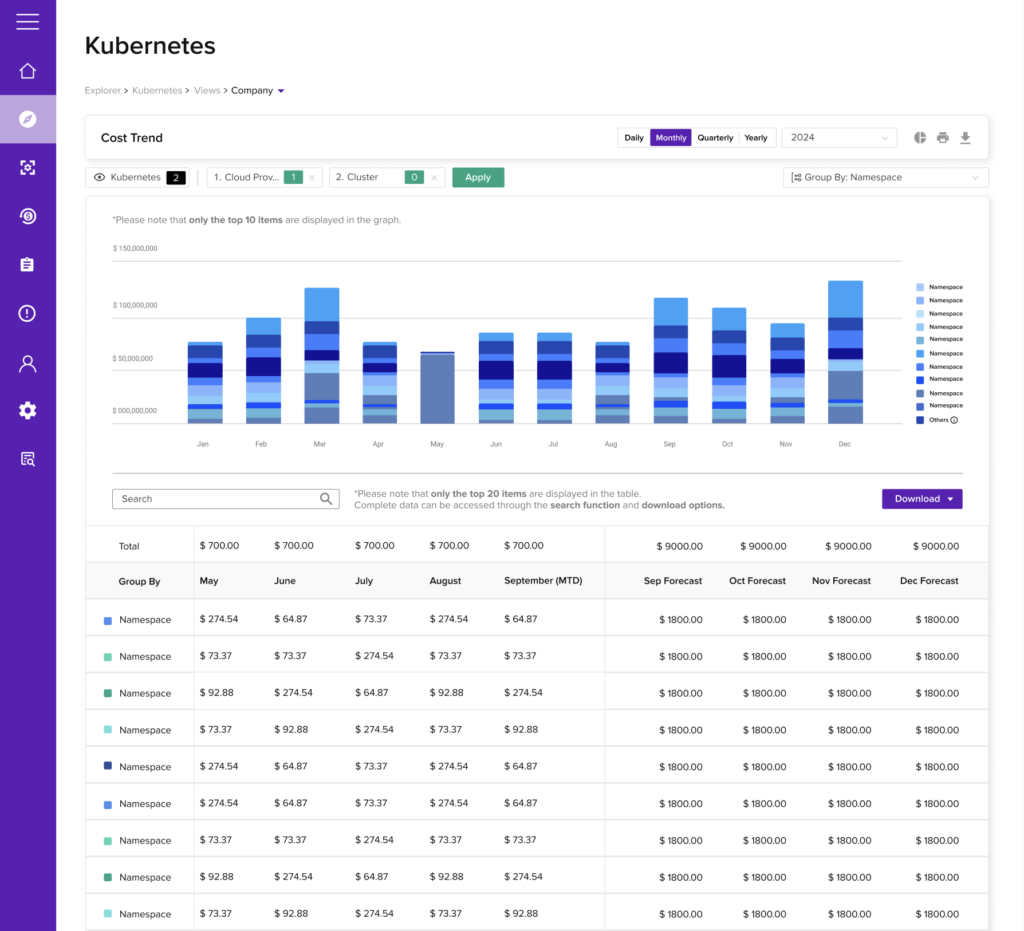Switch to pie chart view icon
The width and height of the screenshot is (1024, 931).
(x=920, y=138)
